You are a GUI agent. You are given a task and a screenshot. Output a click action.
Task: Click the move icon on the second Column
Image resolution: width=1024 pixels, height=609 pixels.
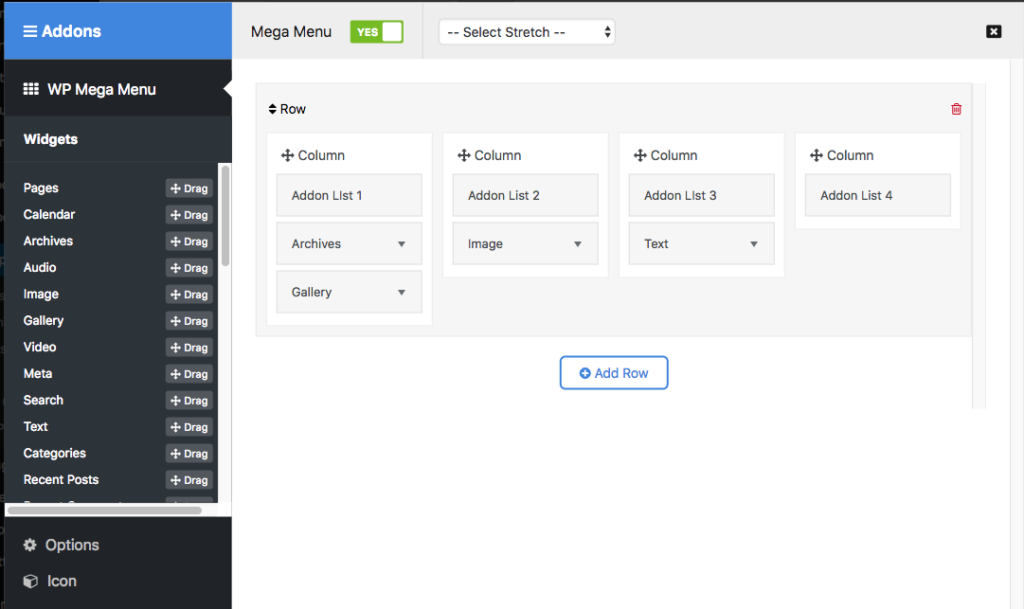coord(463,155)
